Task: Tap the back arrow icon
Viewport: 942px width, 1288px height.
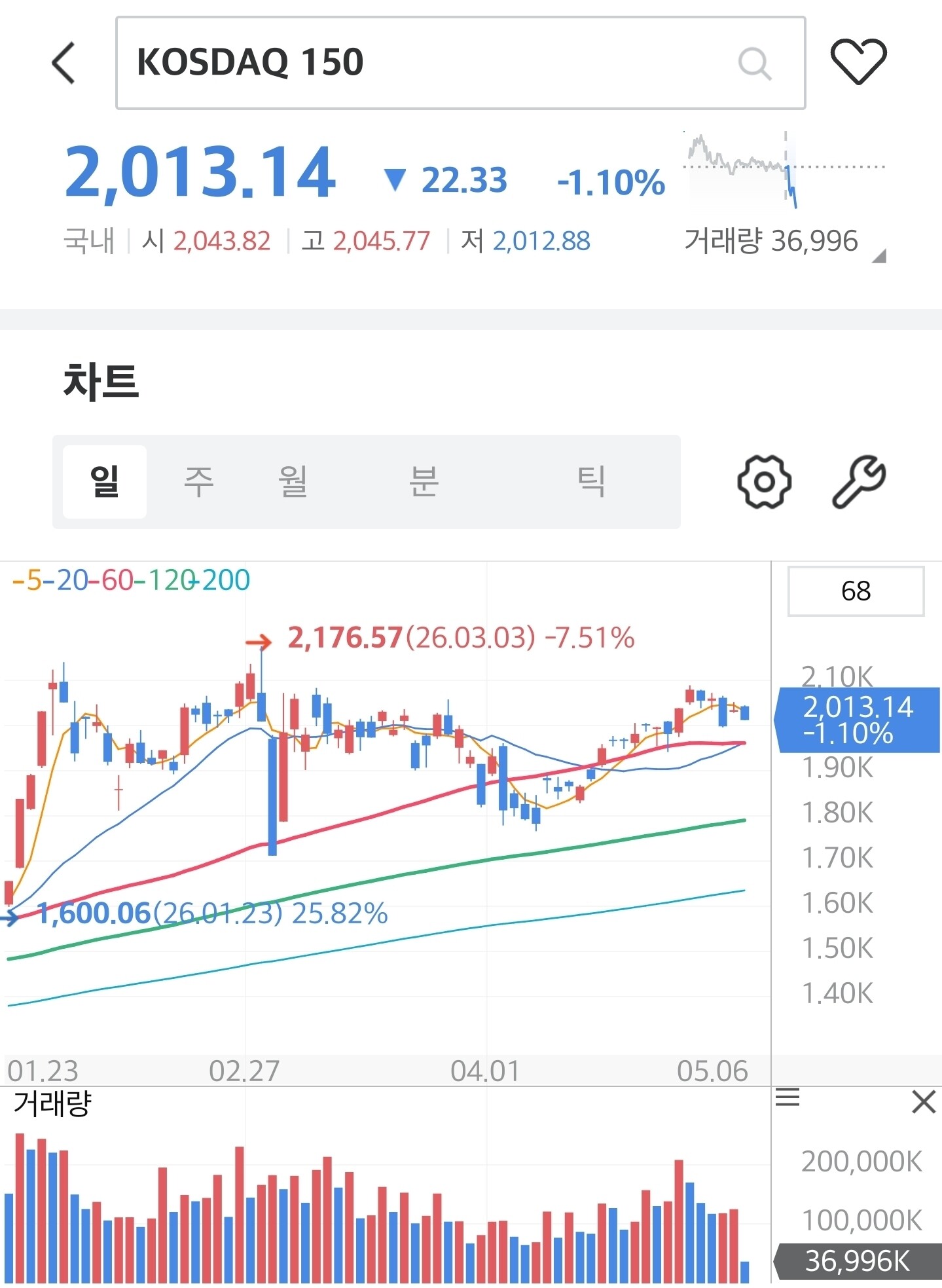Action: 63,63
